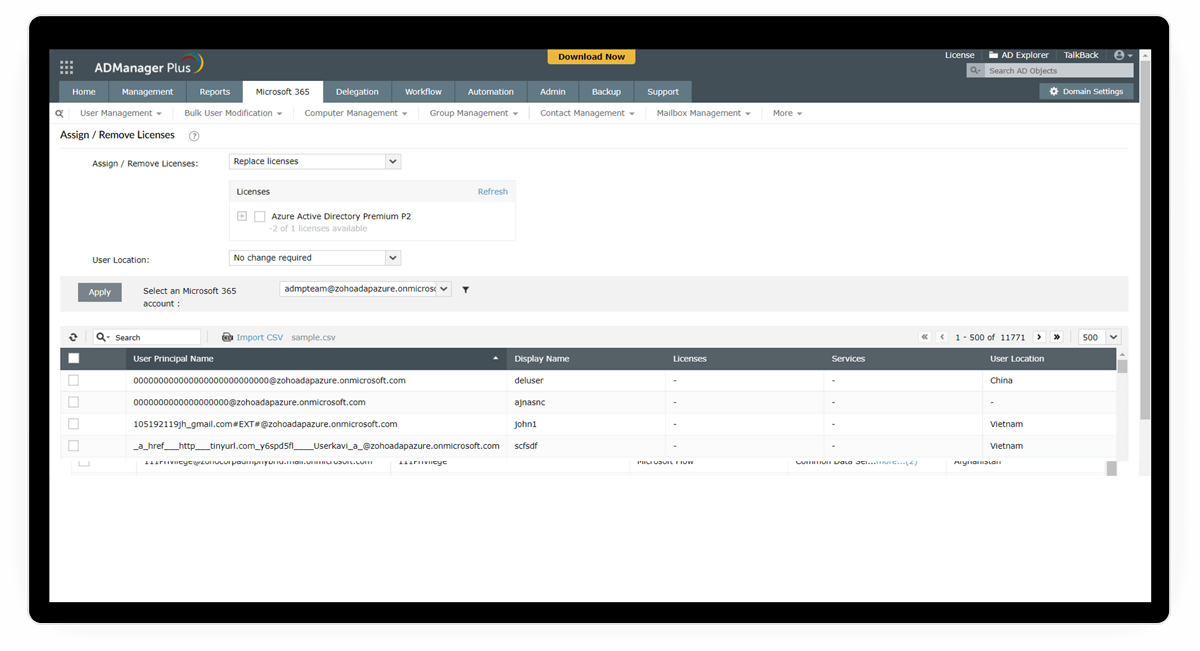Switch to the Management tab
This screenshot has width=1200, height=651.
(147, 92)
